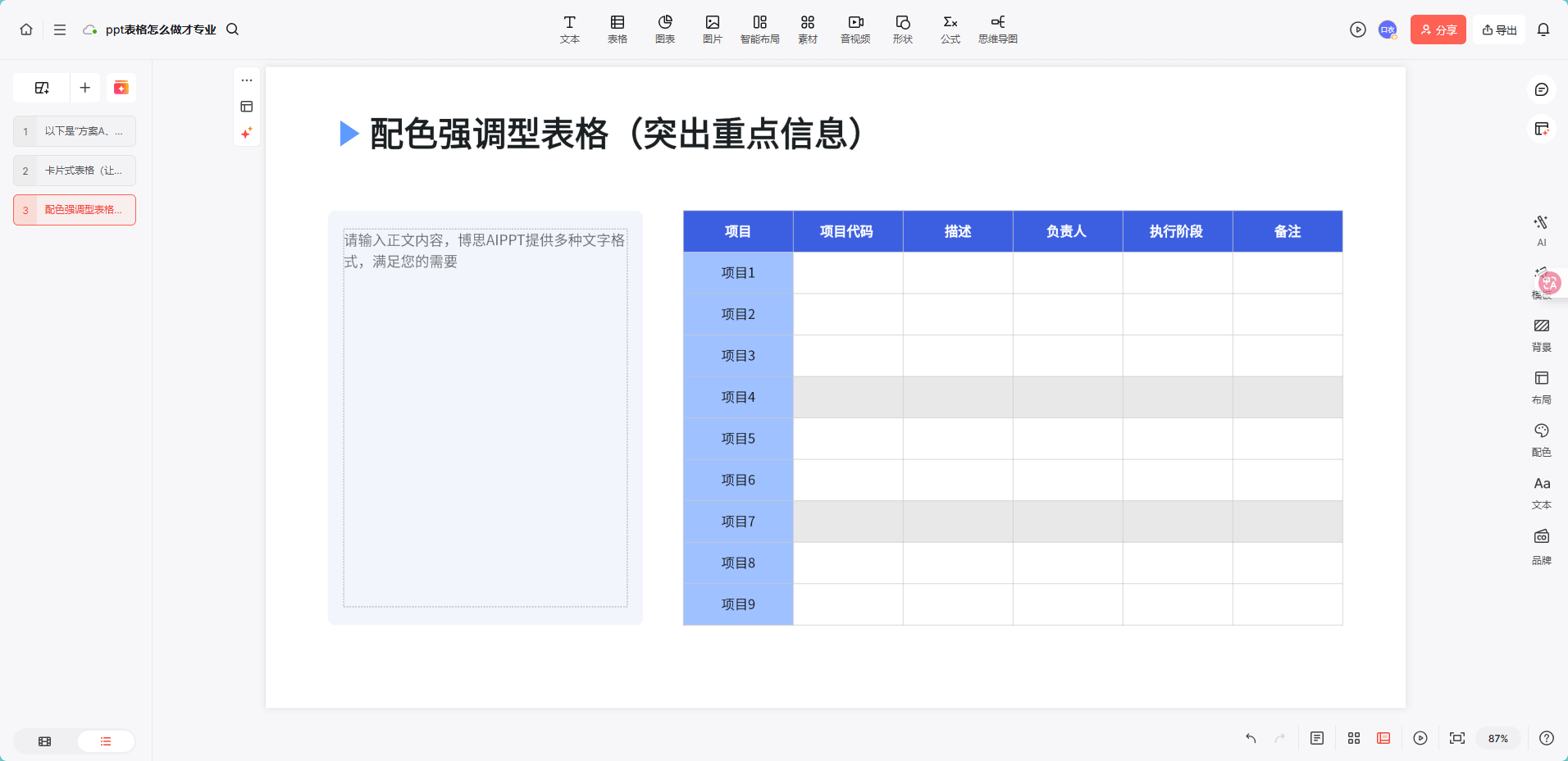Open the 品牌 brand panel
The image size is (1568, 761).
click(x=1541, y=545)
